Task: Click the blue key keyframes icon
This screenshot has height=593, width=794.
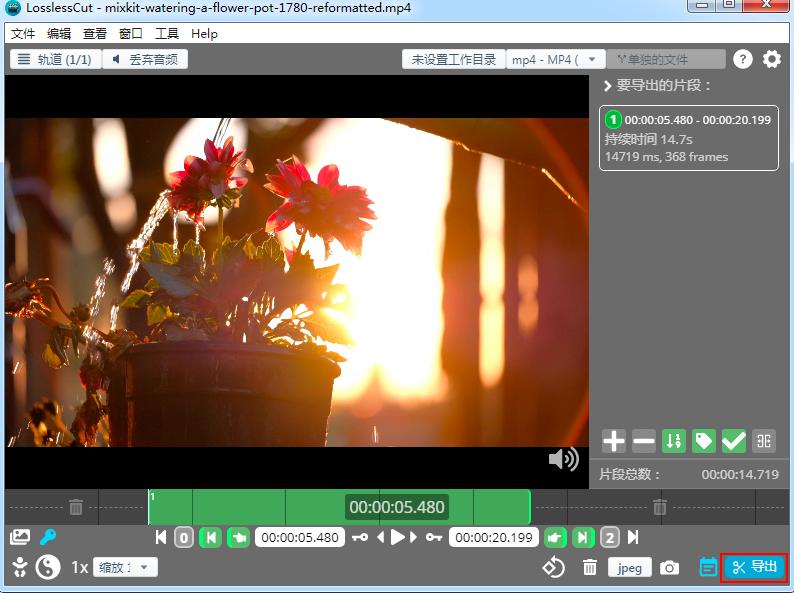Action: pyautogui.click(x=47, y=537)
